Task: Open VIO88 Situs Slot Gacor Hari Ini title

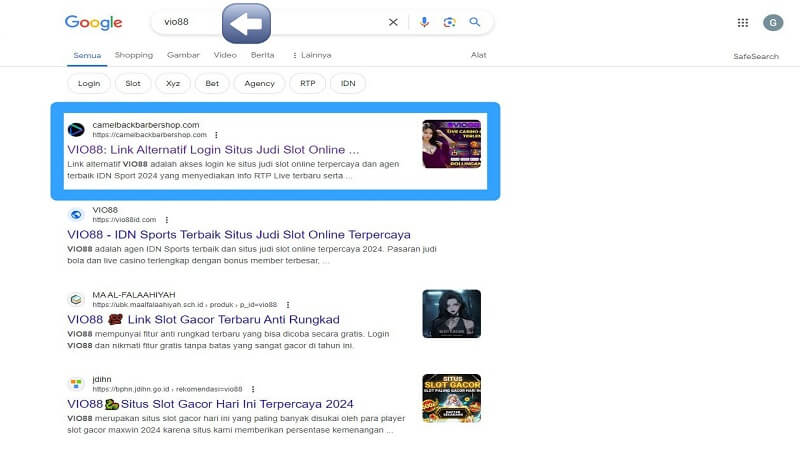Action: click(210, 404)
